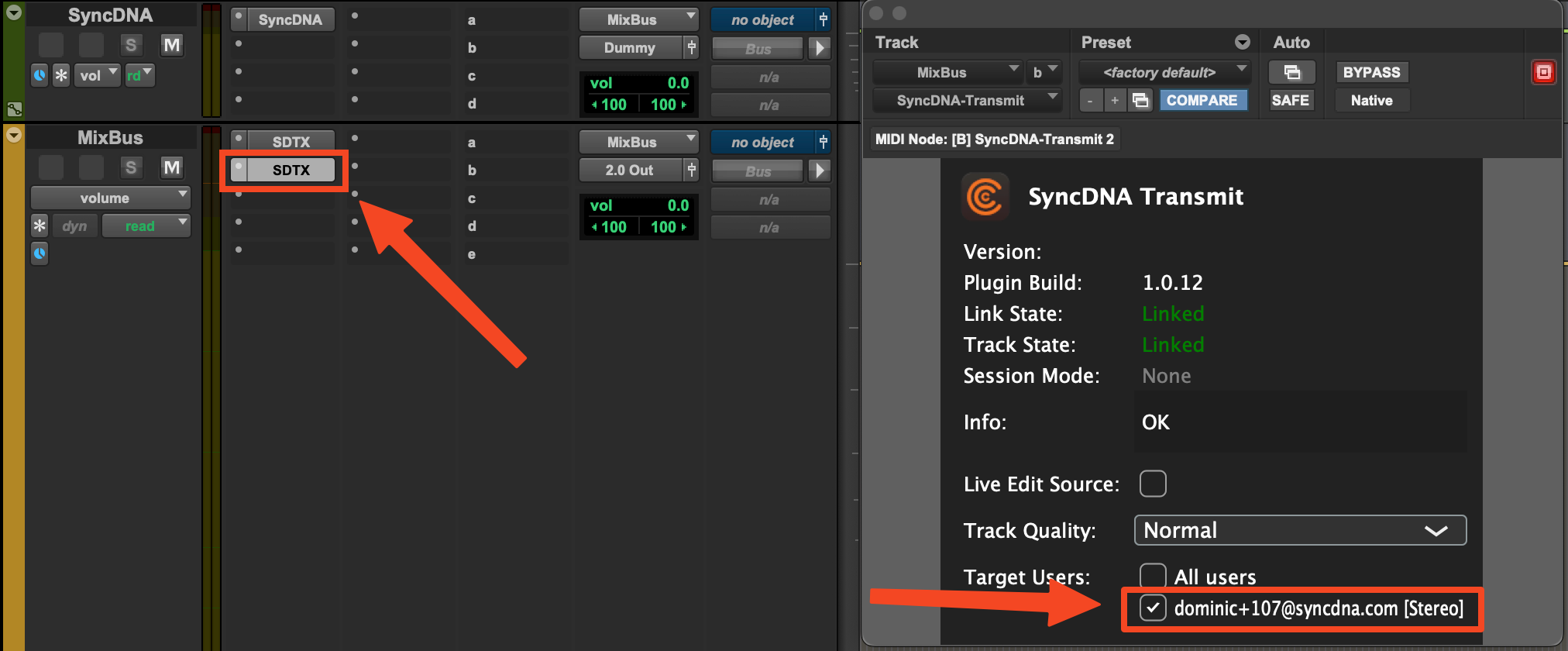1568x651 pixels.
Task: Click the BYPASS button
Action: point(1371,72)
